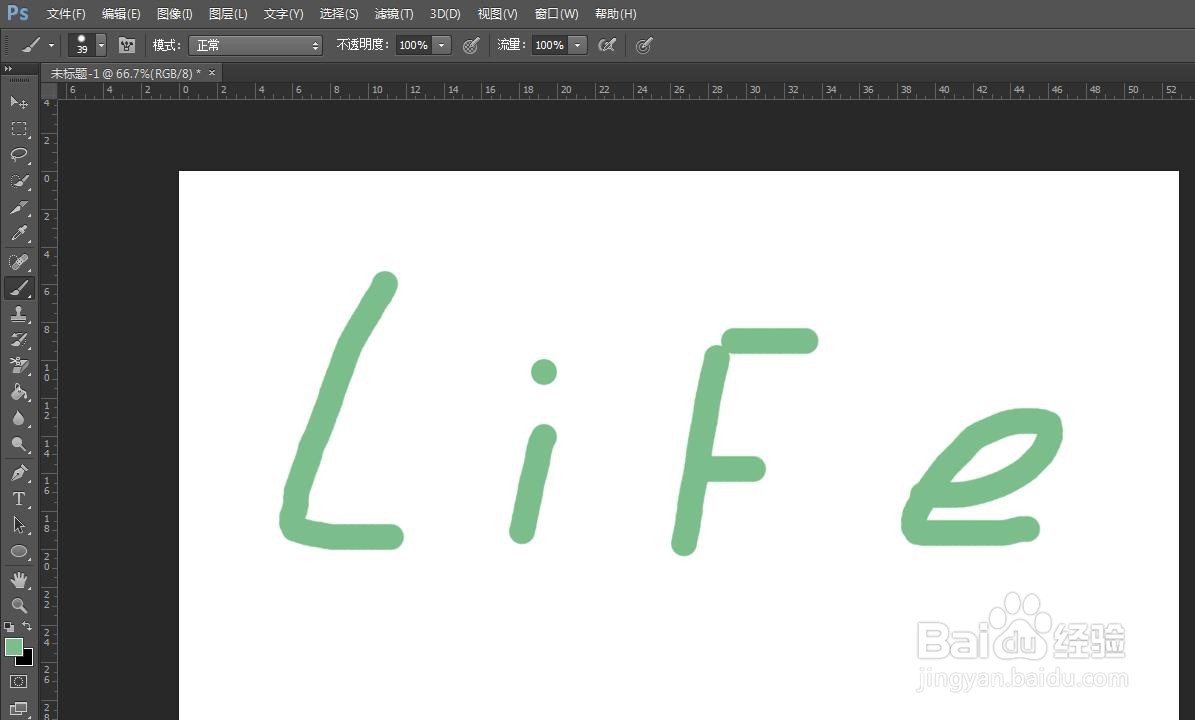Open the 图层(L) menu
This screenshot has height=720, width=1195.
click(228, 14)
